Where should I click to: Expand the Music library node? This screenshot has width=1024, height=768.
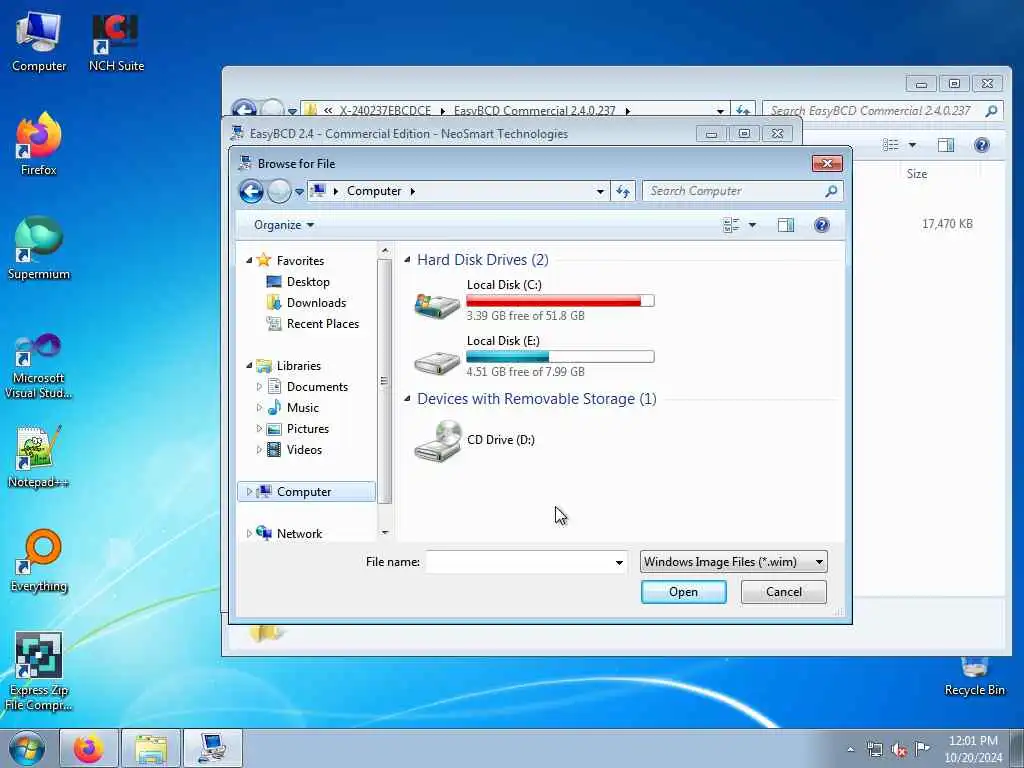pos(259,408)
